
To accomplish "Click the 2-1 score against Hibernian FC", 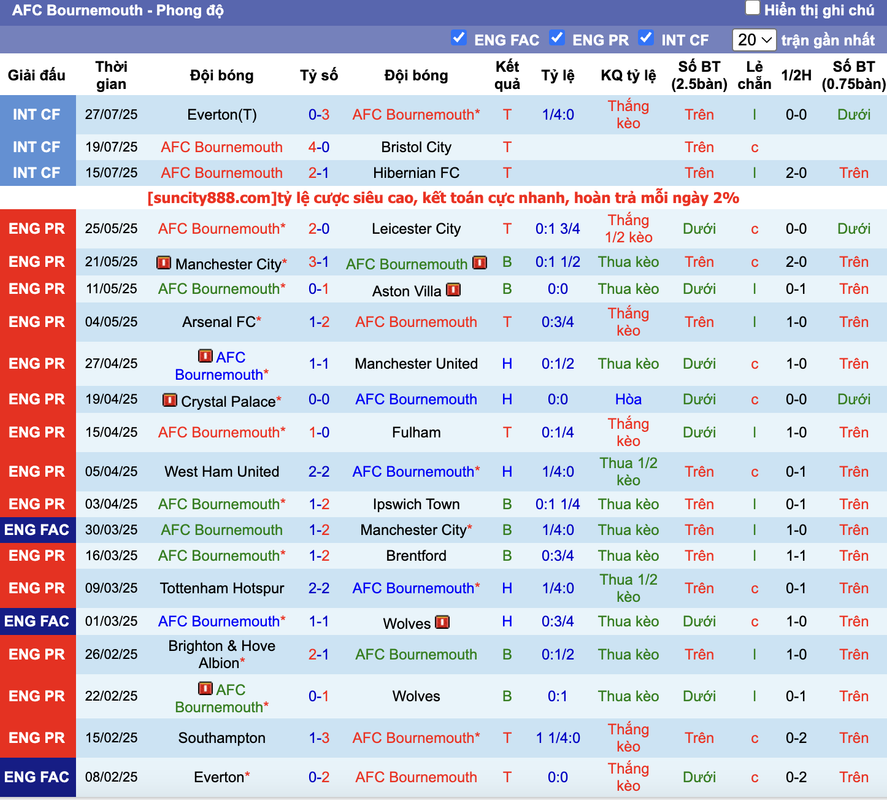I will click(319, 173).
